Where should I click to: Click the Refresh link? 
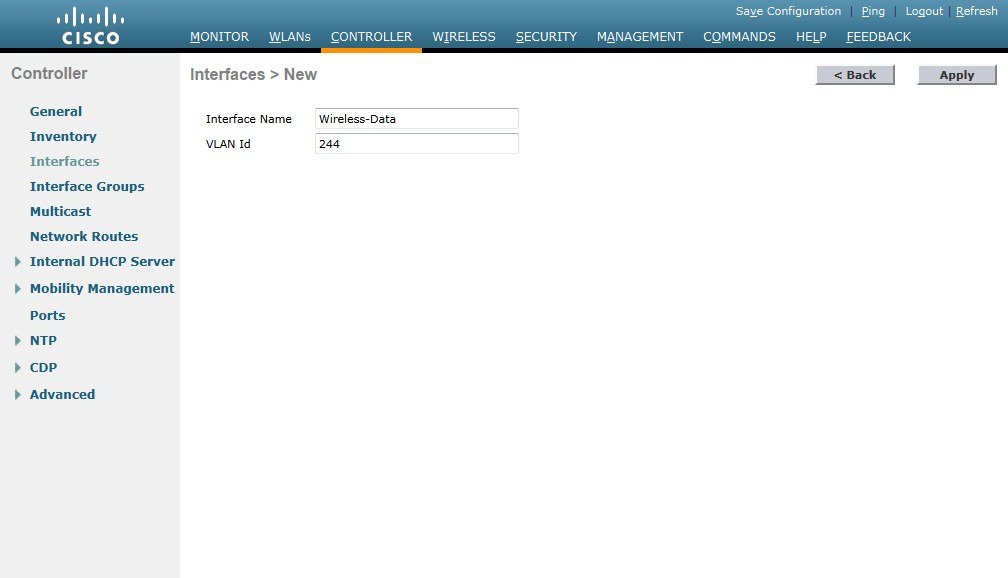pyautogui.click(x=976, y=11)
